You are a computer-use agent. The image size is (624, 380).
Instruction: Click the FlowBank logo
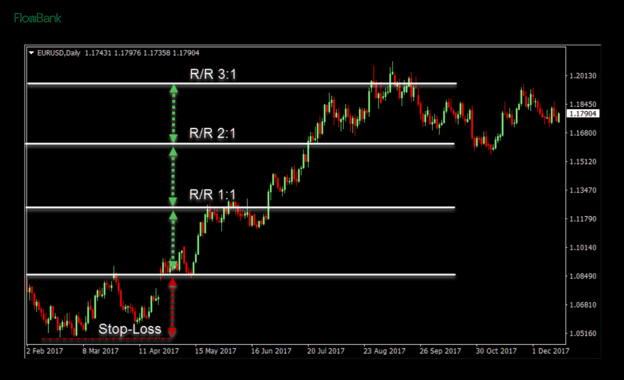pyautogui.click(x=38, y=18)
